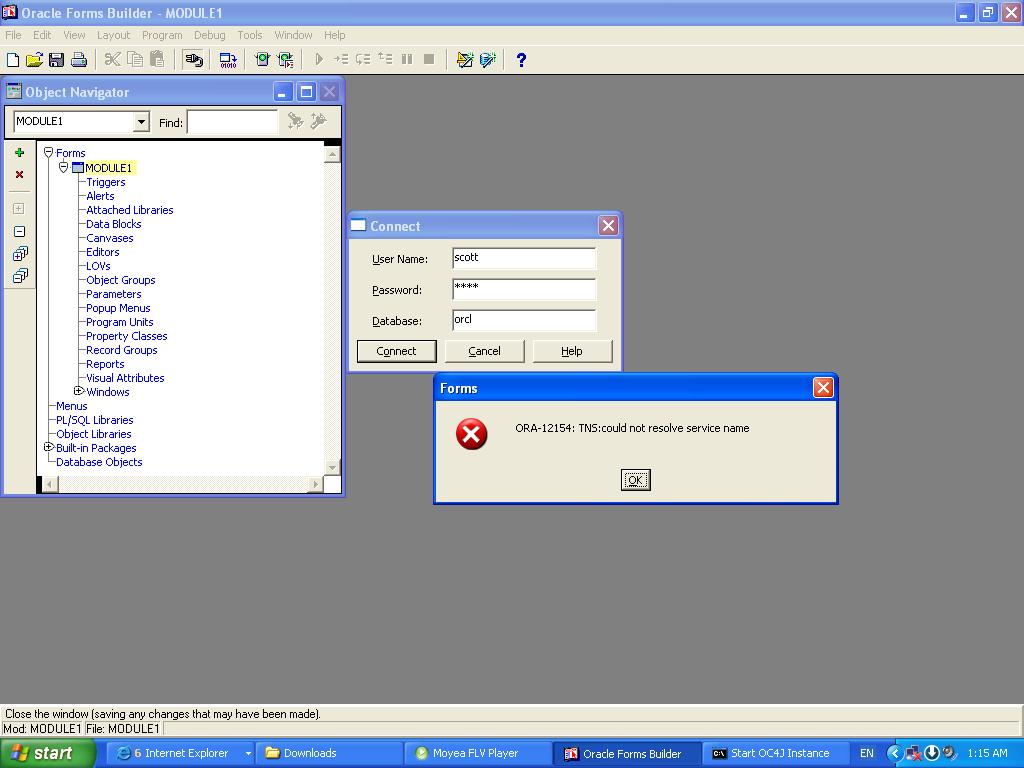Click the Database field
The width and height of the screenshot is (1024, 768).
tap(524, 320)
